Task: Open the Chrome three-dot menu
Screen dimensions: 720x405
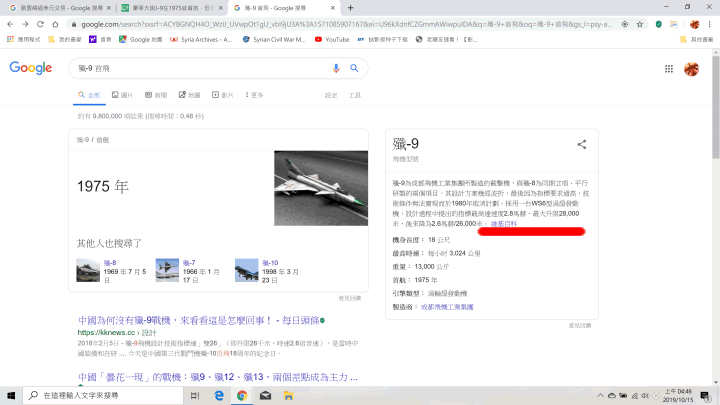Action: [x=710, y=24]
